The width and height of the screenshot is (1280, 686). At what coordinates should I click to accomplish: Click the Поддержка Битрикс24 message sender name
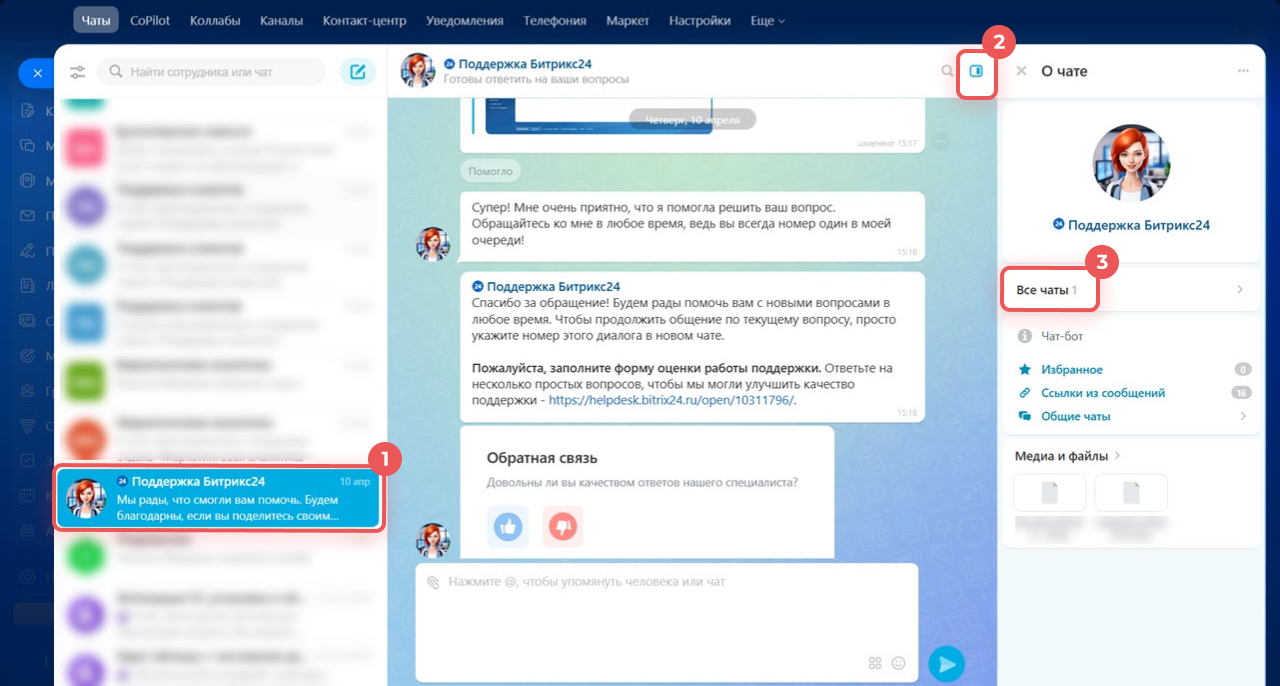(x=546, y=287)
